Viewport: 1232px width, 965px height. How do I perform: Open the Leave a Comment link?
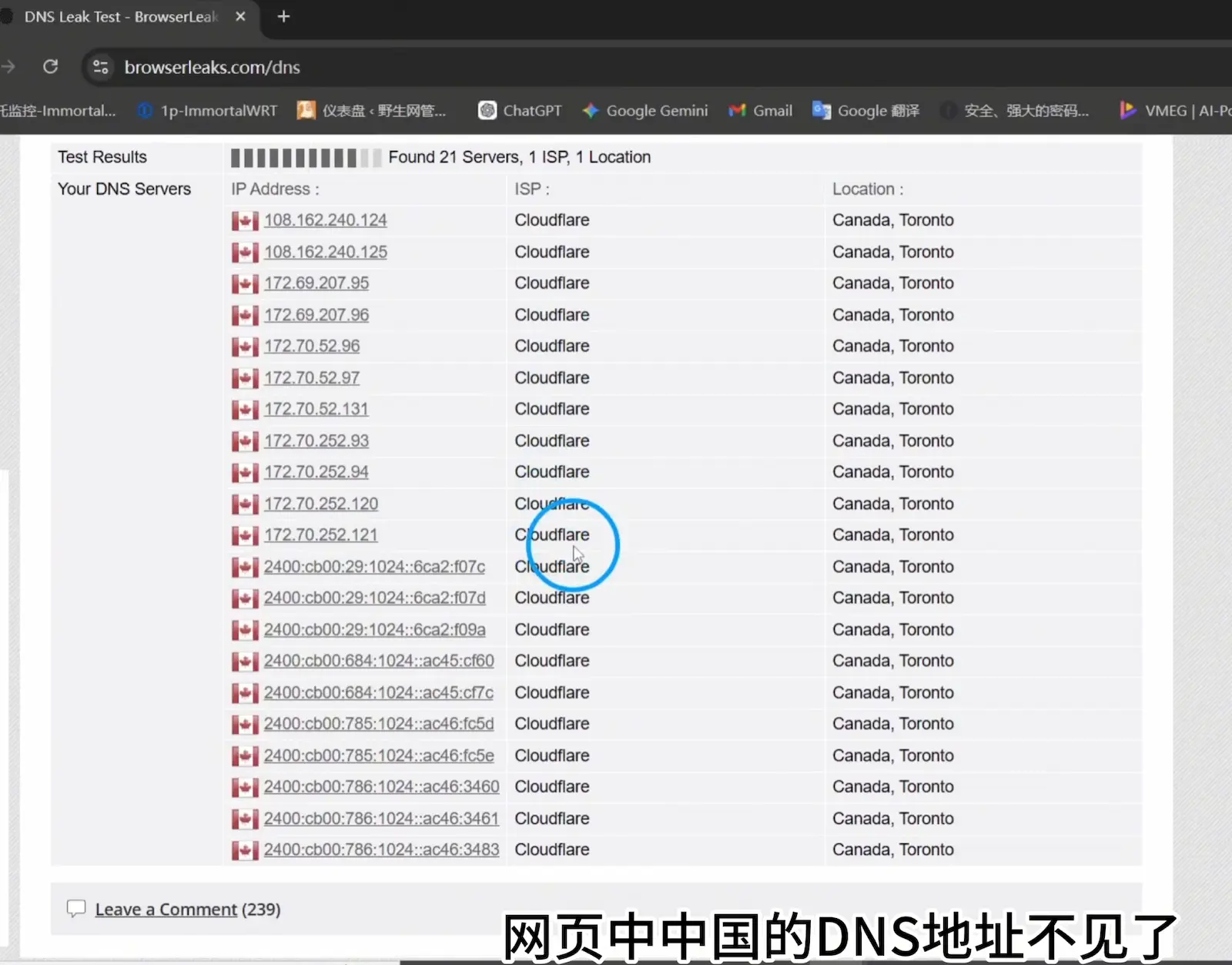pos(166,909)
